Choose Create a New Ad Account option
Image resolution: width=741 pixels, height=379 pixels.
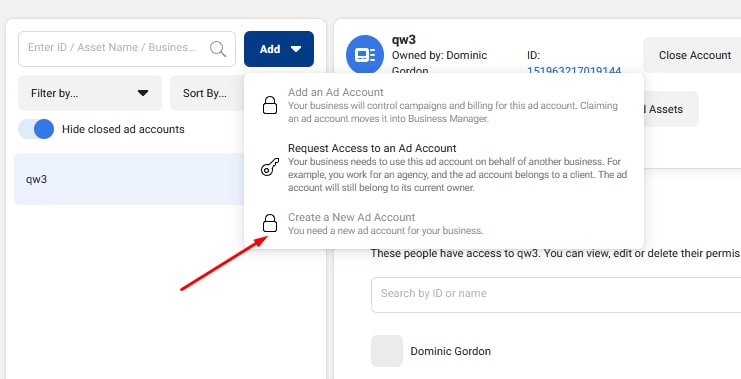[444, 224]
